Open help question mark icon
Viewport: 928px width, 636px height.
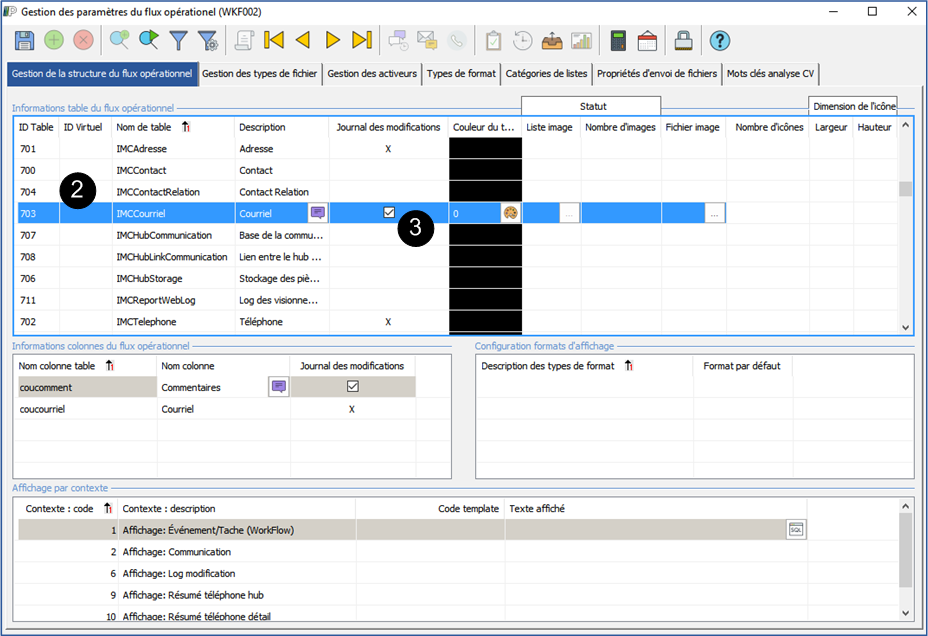tap(719, 41)
